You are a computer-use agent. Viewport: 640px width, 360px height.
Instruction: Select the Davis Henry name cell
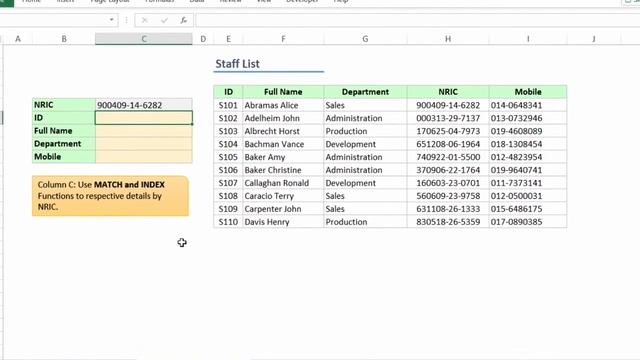click(x=283, y=222)
